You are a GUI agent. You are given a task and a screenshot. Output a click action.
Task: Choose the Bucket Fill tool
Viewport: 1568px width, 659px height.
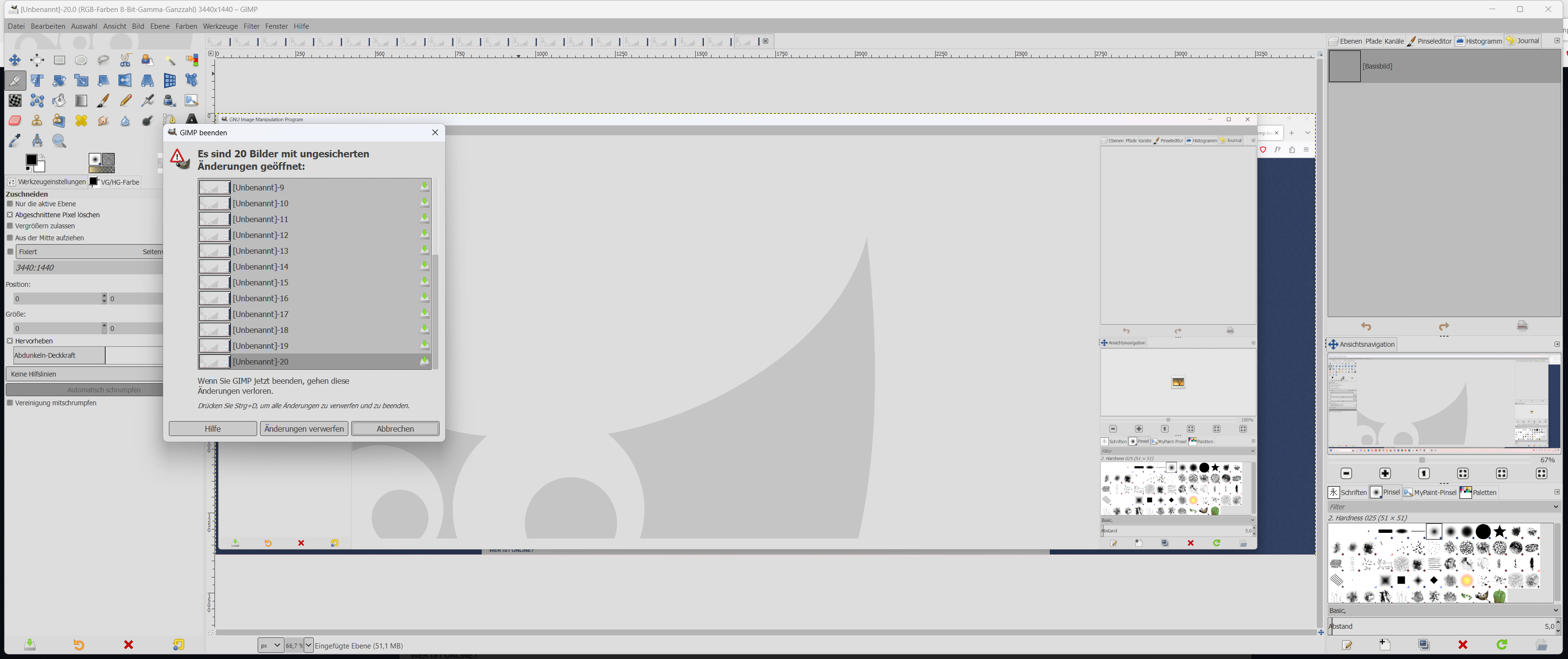[59, 100]
